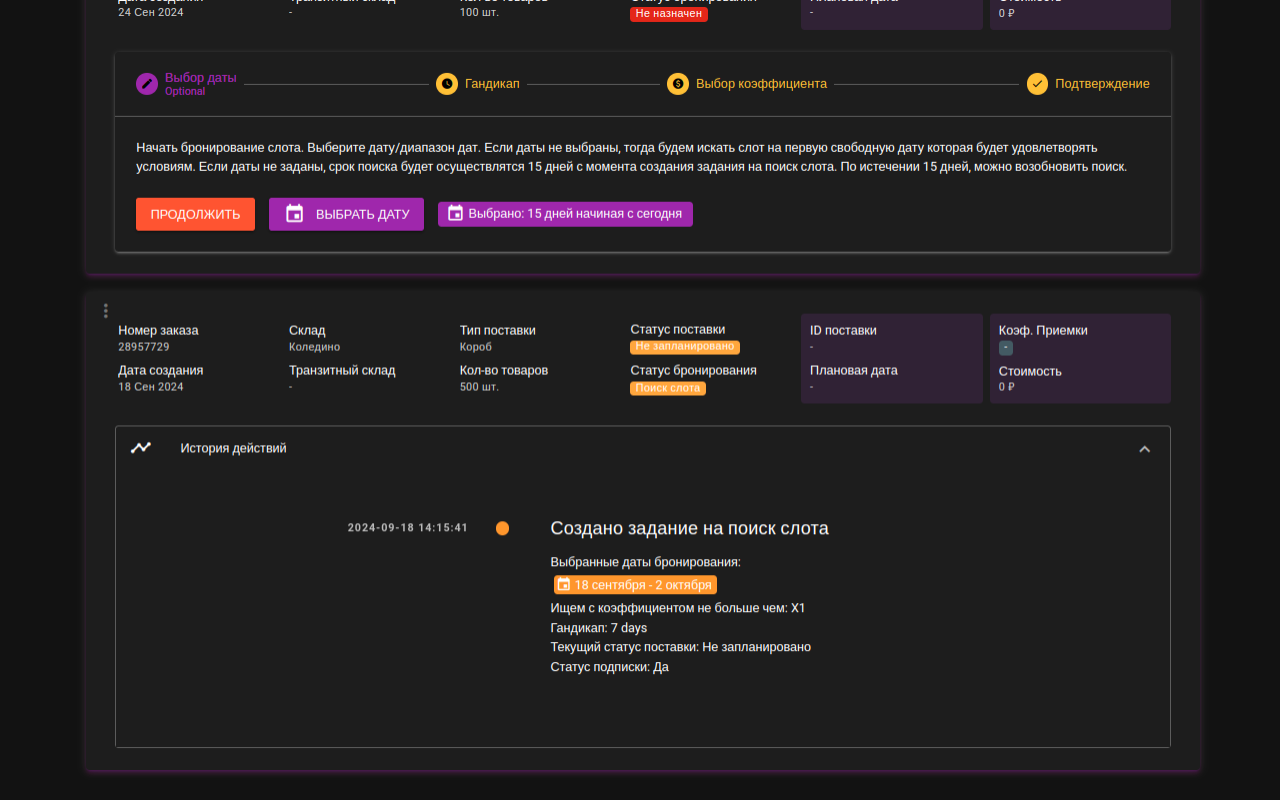Open the three-dot menu for order 28957729
Screen dimensions: 1280x800
(x=106, y=311)
